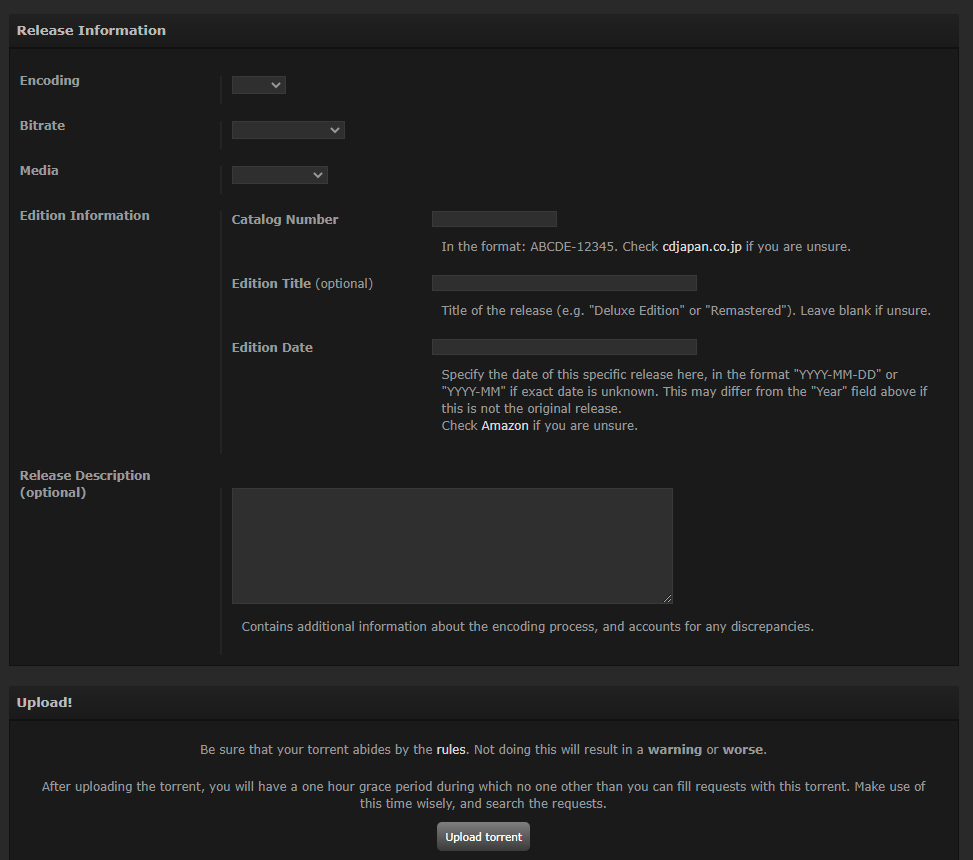Select the Release Information section header
This screenshot has height=860, width=973.
91,31
